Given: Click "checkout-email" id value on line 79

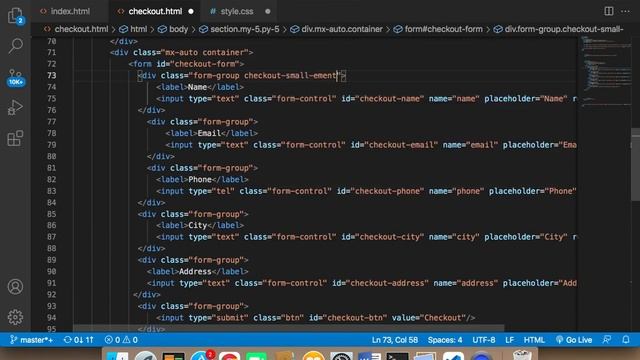Looking at the screenshot, I should [401, 145].
